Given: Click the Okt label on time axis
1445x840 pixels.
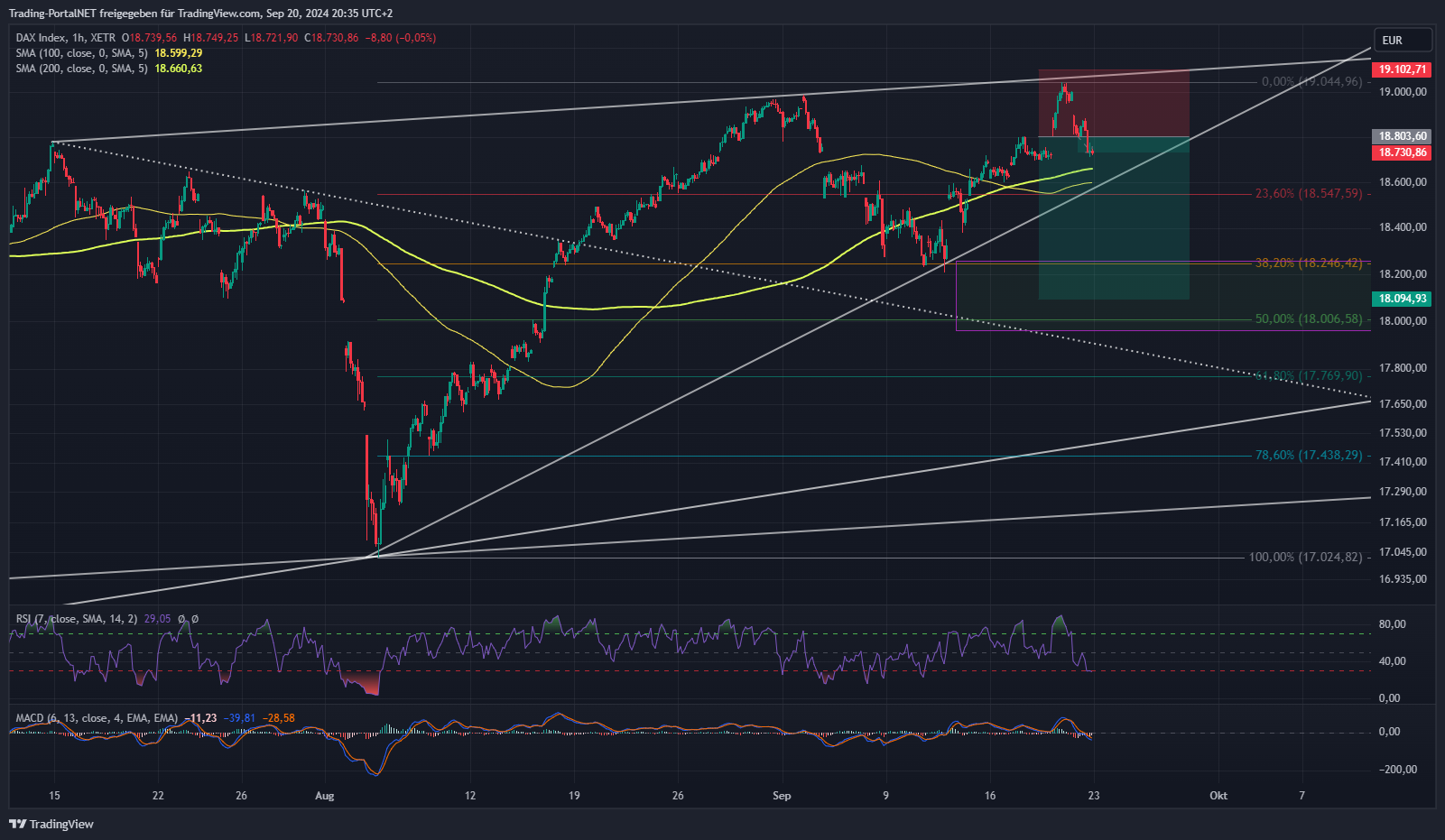Looking at the screenshot, I should click(1218, 796).
